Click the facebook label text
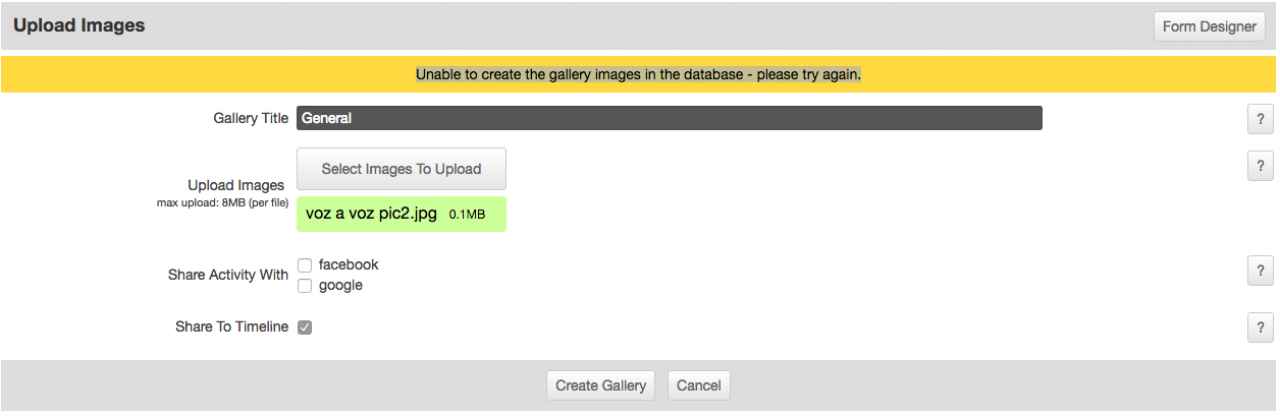 coord(348,265)
